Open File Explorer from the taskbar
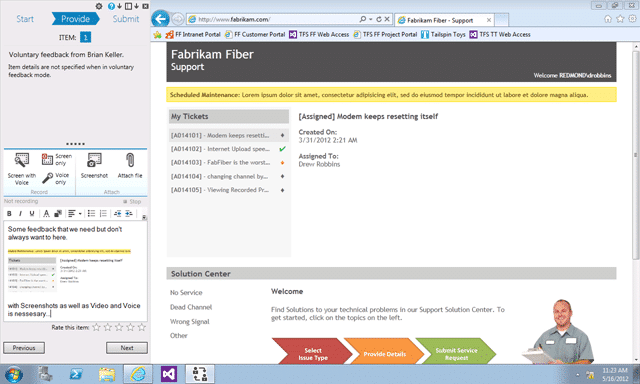This screenshot has height=384, width=640. click(x=107, y=374)
